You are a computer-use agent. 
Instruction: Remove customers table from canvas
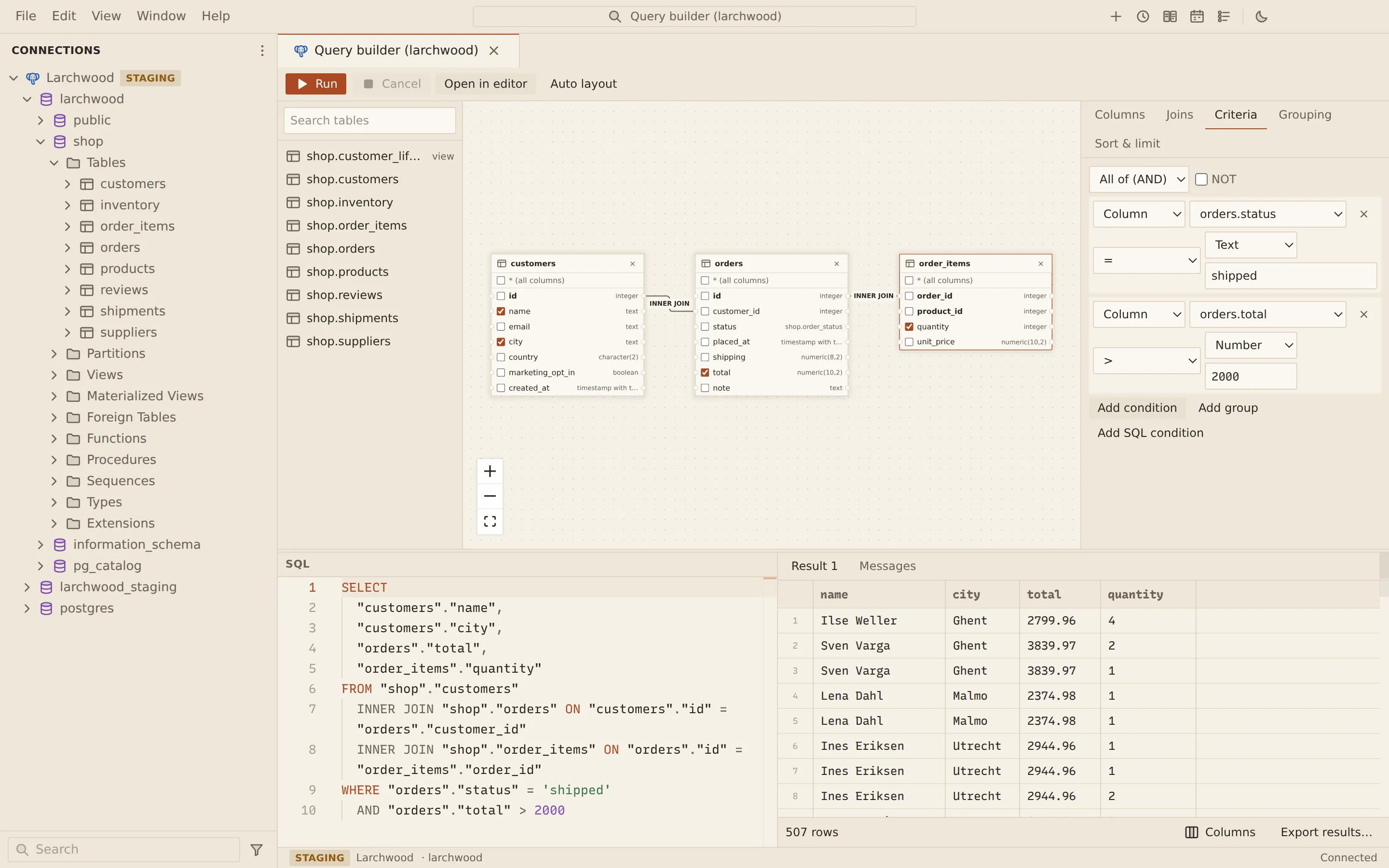(x=632, y=263)
